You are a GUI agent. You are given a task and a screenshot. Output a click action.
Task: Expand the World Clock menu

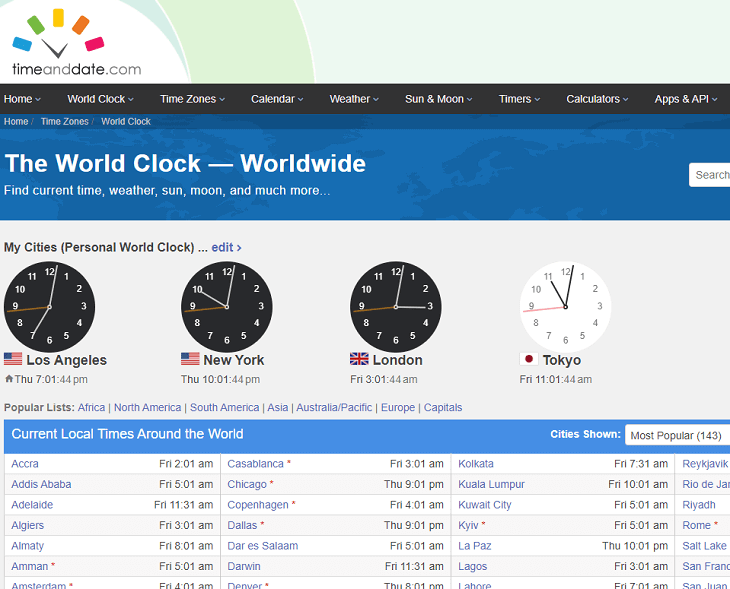click(100, 99)
